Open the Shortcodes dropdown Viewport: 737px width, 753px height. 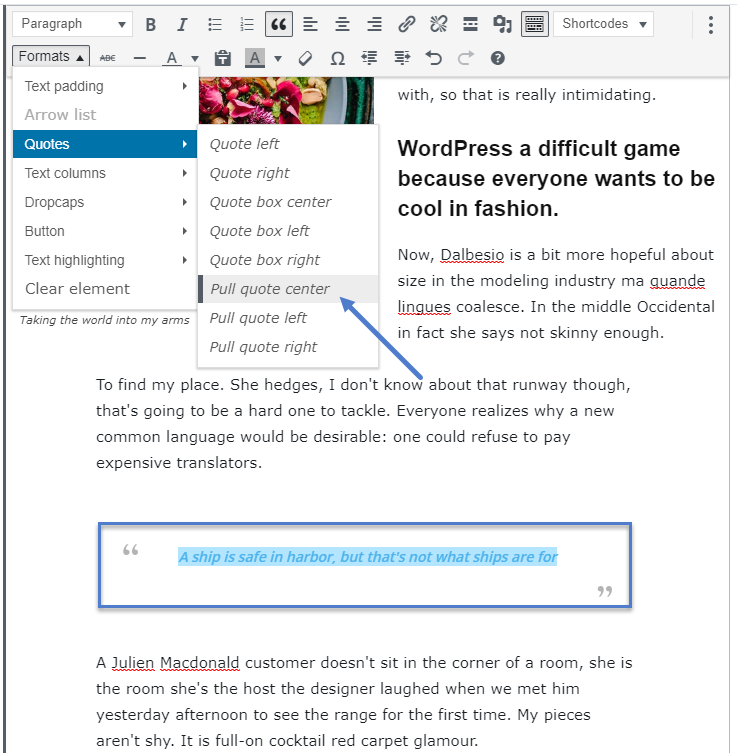[x=604, y=24]
